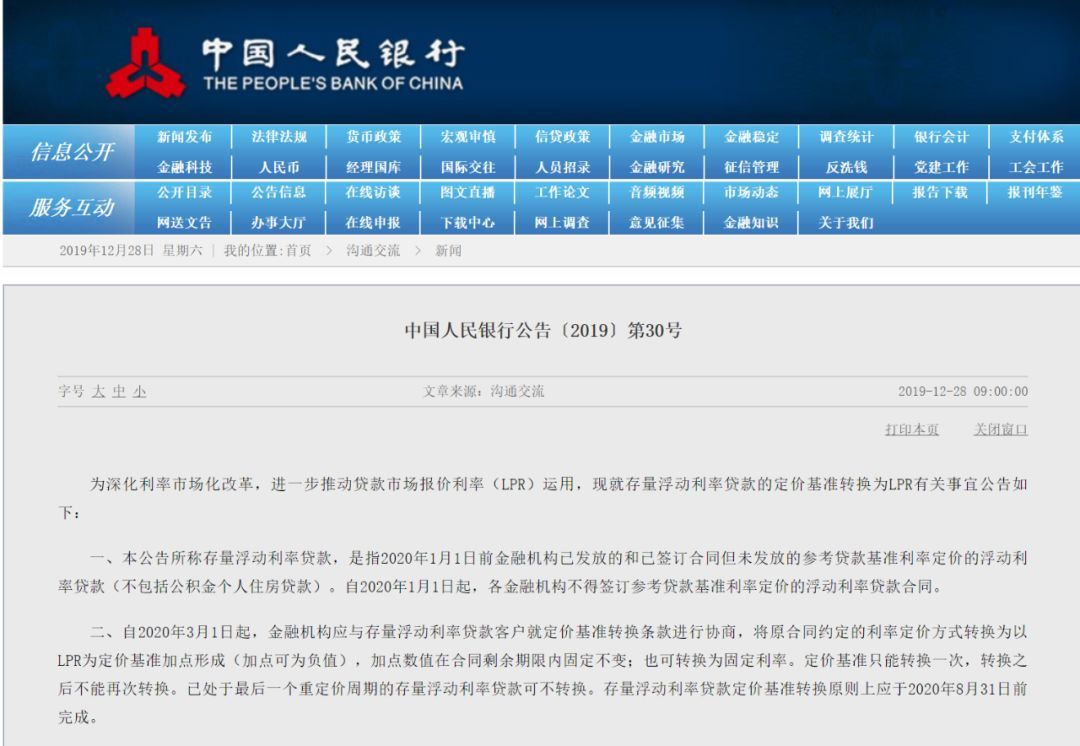
Task: Select 反洗钱 navigation item
Action: tap(847, 167)
